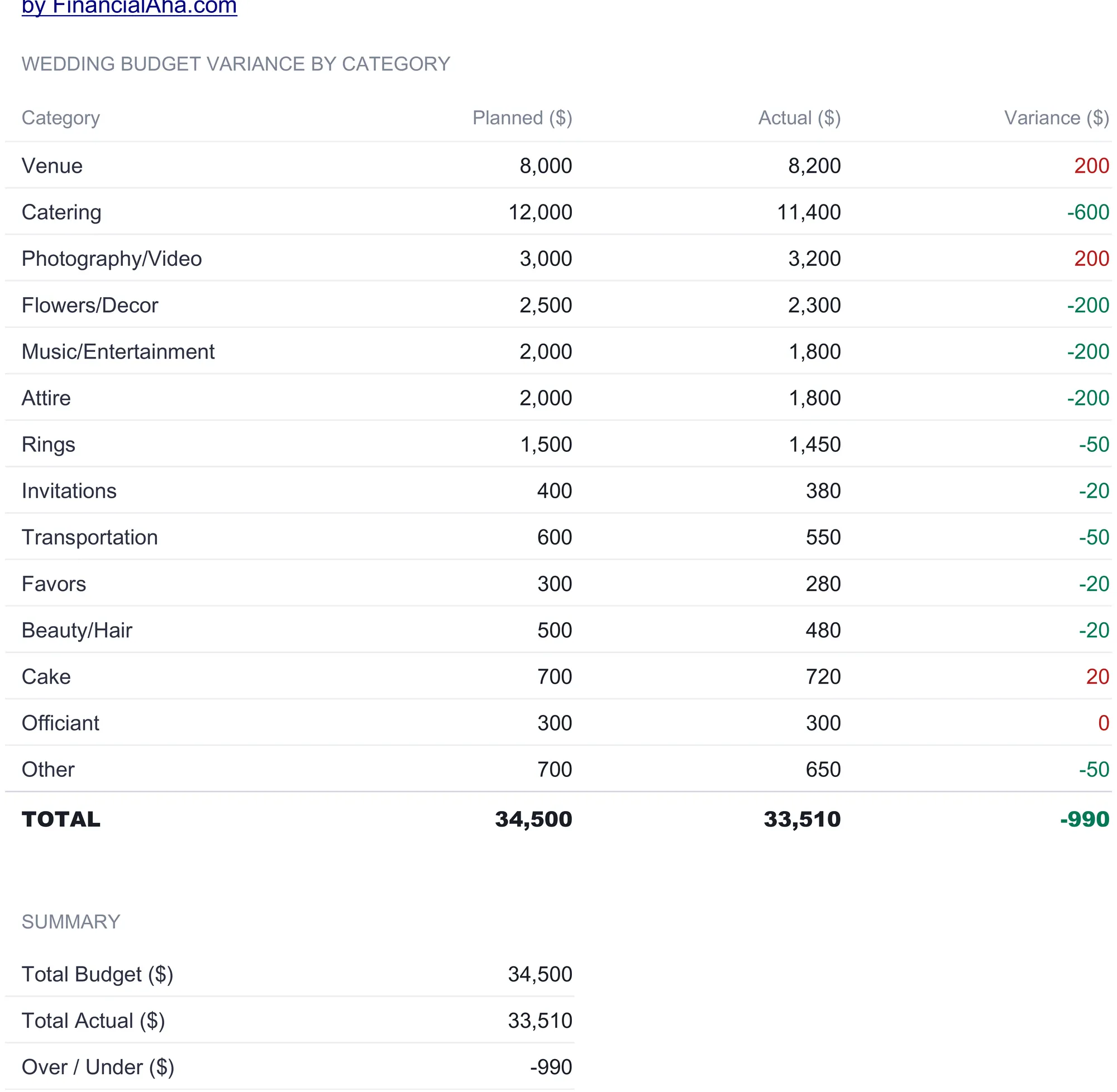The image size is (1117, 1092).
Task: Click the 'Variance ($)' column header
Action: 1056,118
